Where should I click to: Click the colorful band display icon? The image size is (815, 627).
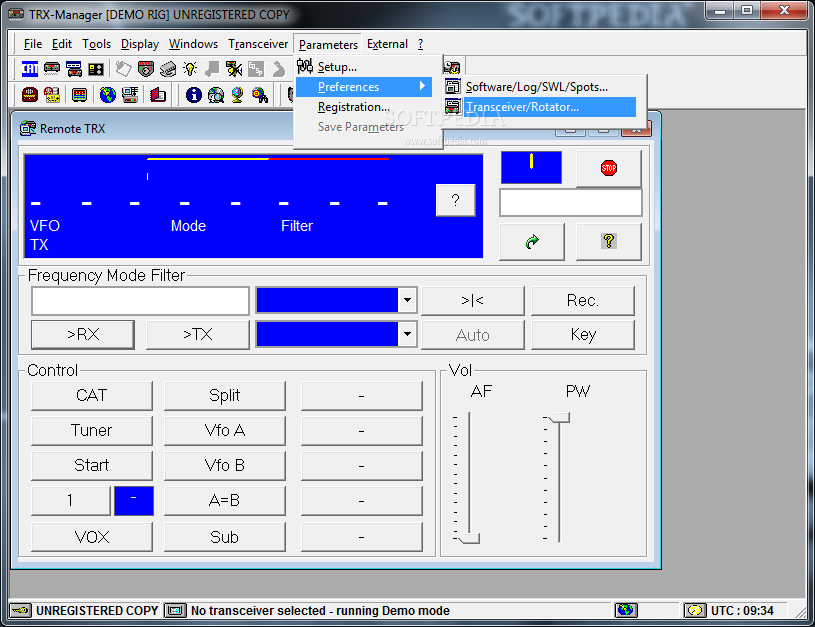click(80, 95)
